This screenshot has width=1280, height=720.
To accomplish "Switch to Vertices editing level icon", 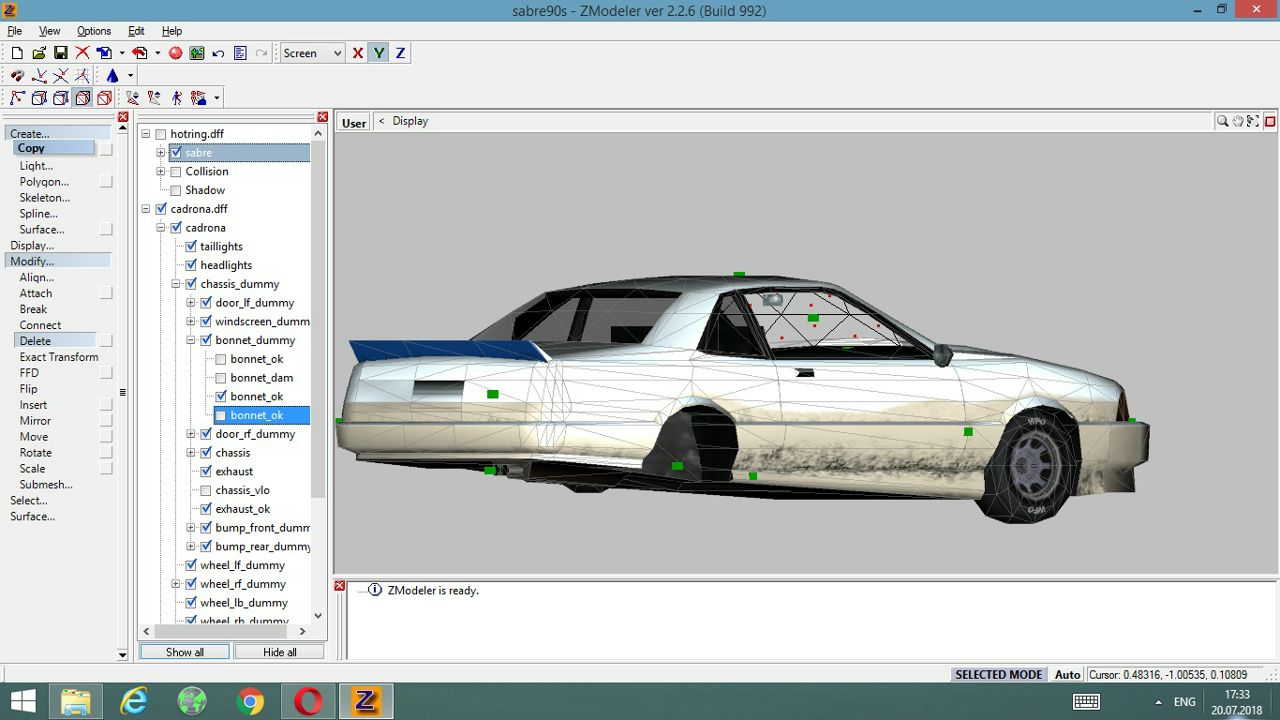I will (x=17, y=98).
